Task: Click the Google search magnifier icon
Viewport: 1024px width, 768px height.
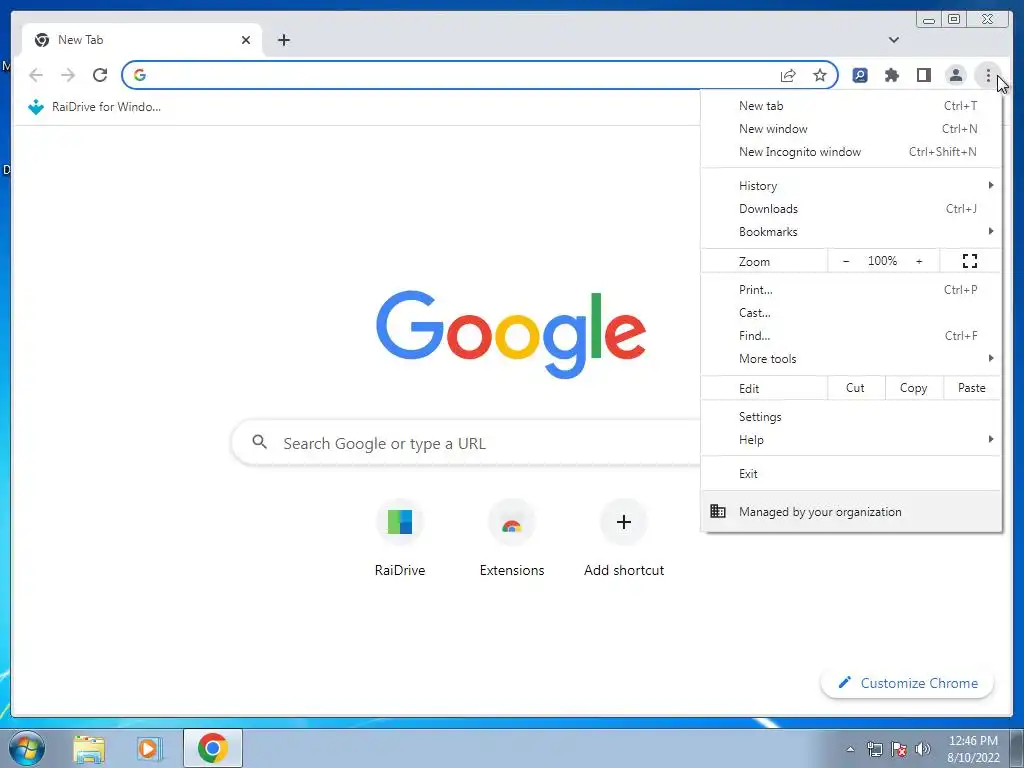Action: click(x=259, y=442)
